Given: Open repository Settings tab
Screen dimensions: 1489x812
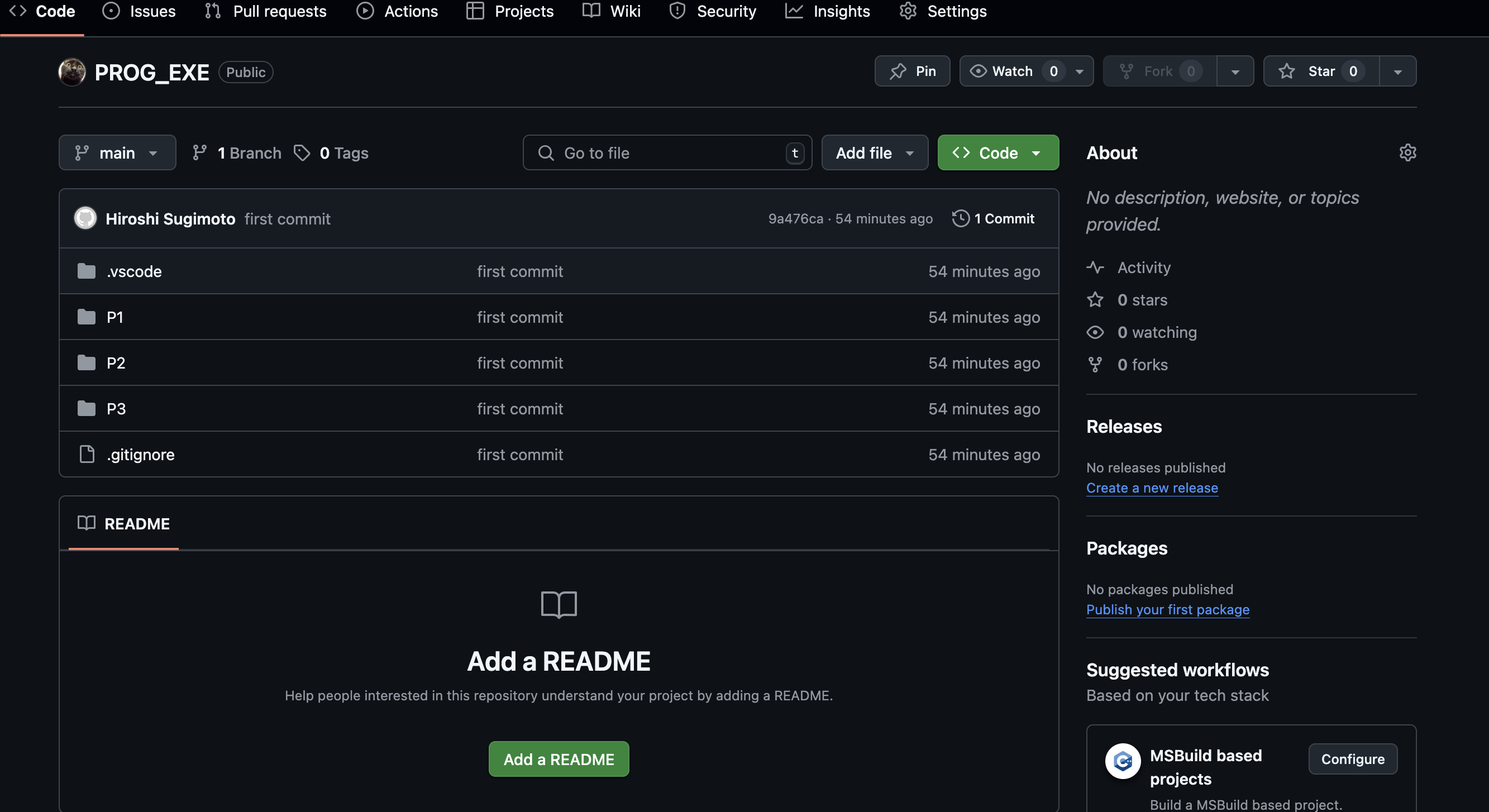Looking at the screenshot, I should point(943,11).
